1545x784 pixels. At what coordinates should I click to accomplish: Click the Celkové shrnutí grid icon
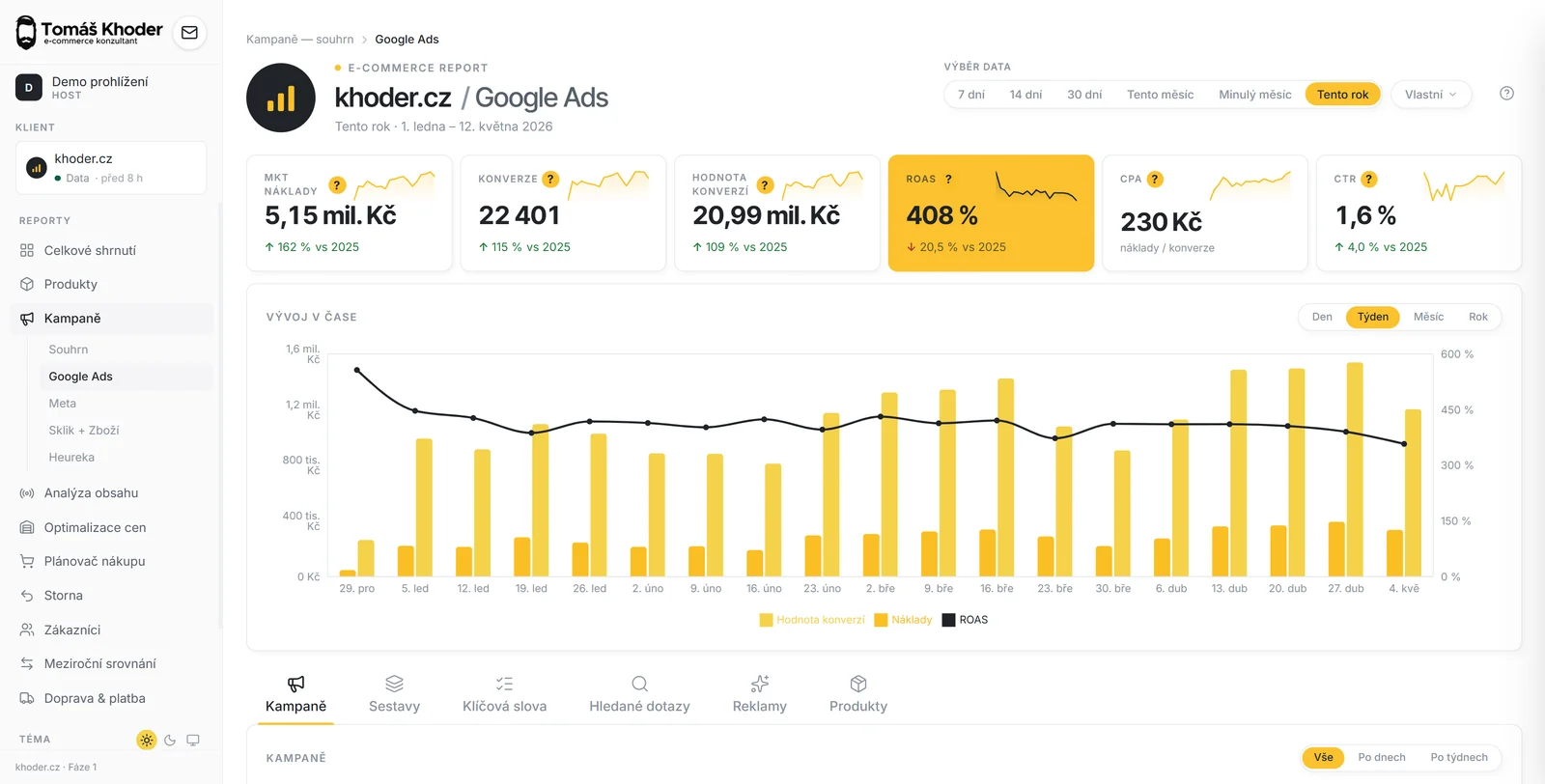click(x=27, y=250)
